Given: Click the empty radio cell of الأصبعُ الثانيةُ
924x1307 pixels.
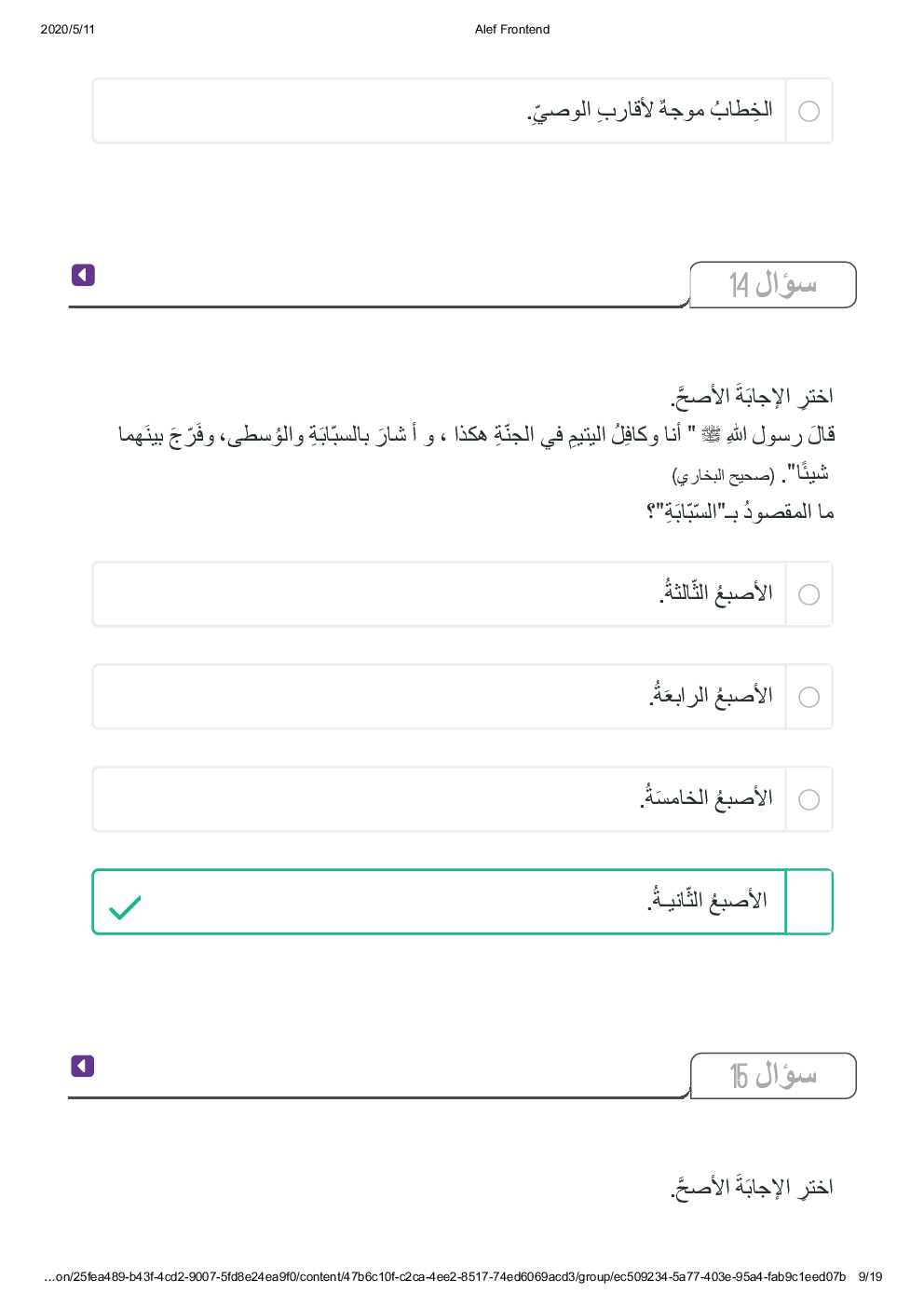Looking at the screenshot, I should pyautogui.click(x=809, y=902).
